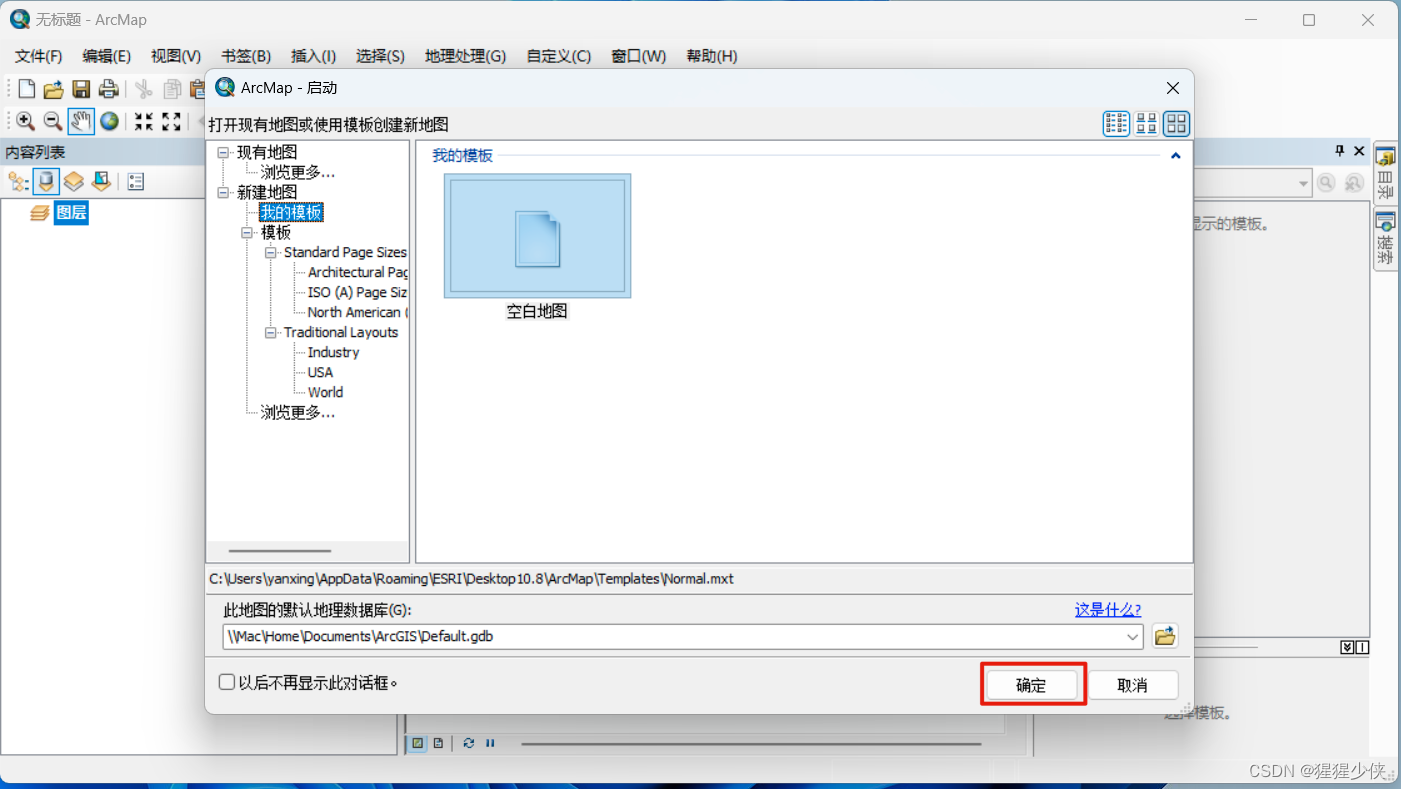Click the layout view icon at bottom
This screenshot has width=1401, height=789.
pyautogui.click(x=438, y=743)
